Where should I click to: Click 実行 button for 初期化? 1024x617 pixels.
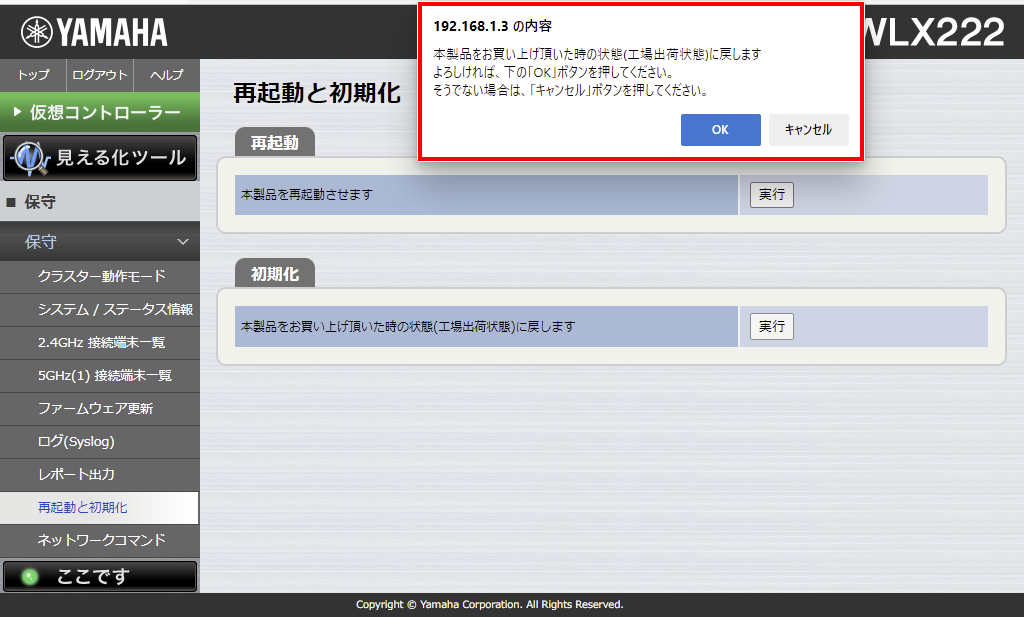point(771,326)
